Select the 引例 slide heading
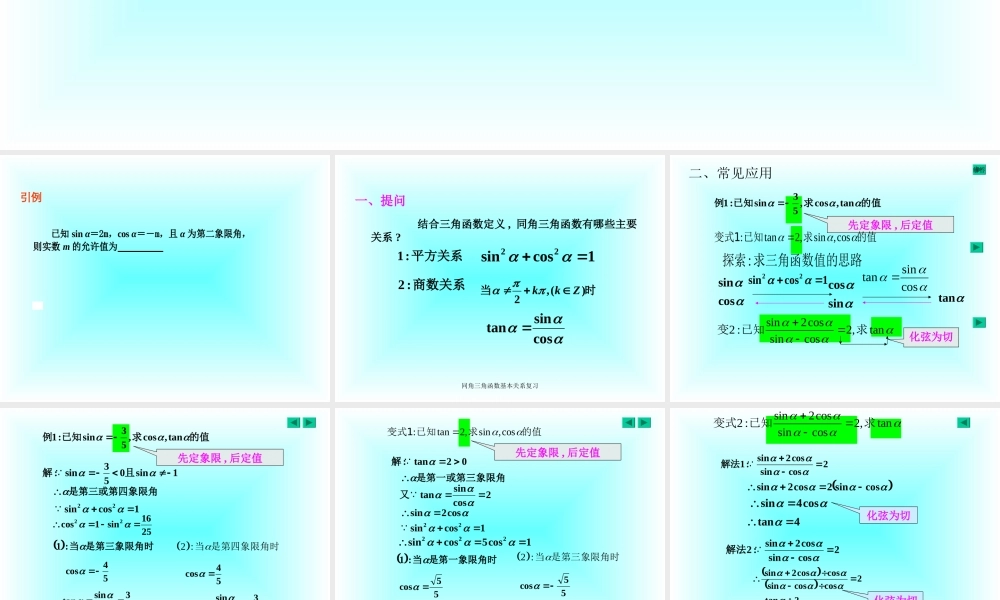 31,197
